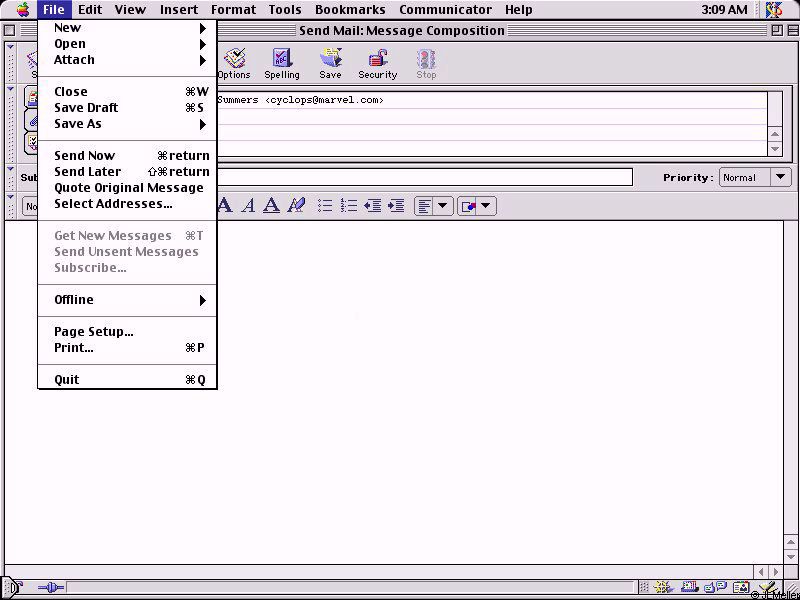The width and height of the screenshot is (800, 600).
Task: Collapse the subject row with its triangle
Action: pos(11,169)
